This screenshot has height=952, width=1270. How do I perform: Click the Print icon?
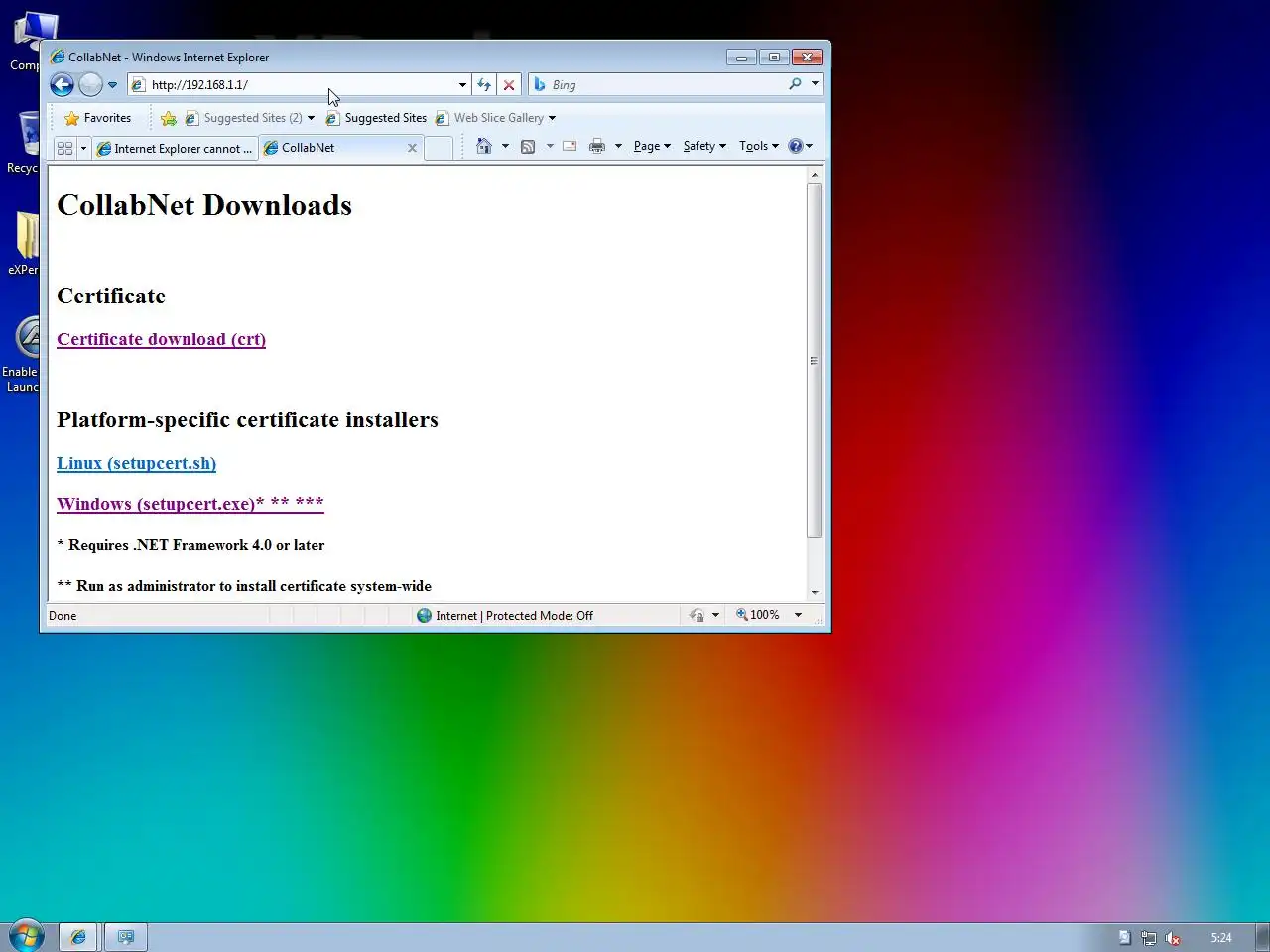coord(596,146)
